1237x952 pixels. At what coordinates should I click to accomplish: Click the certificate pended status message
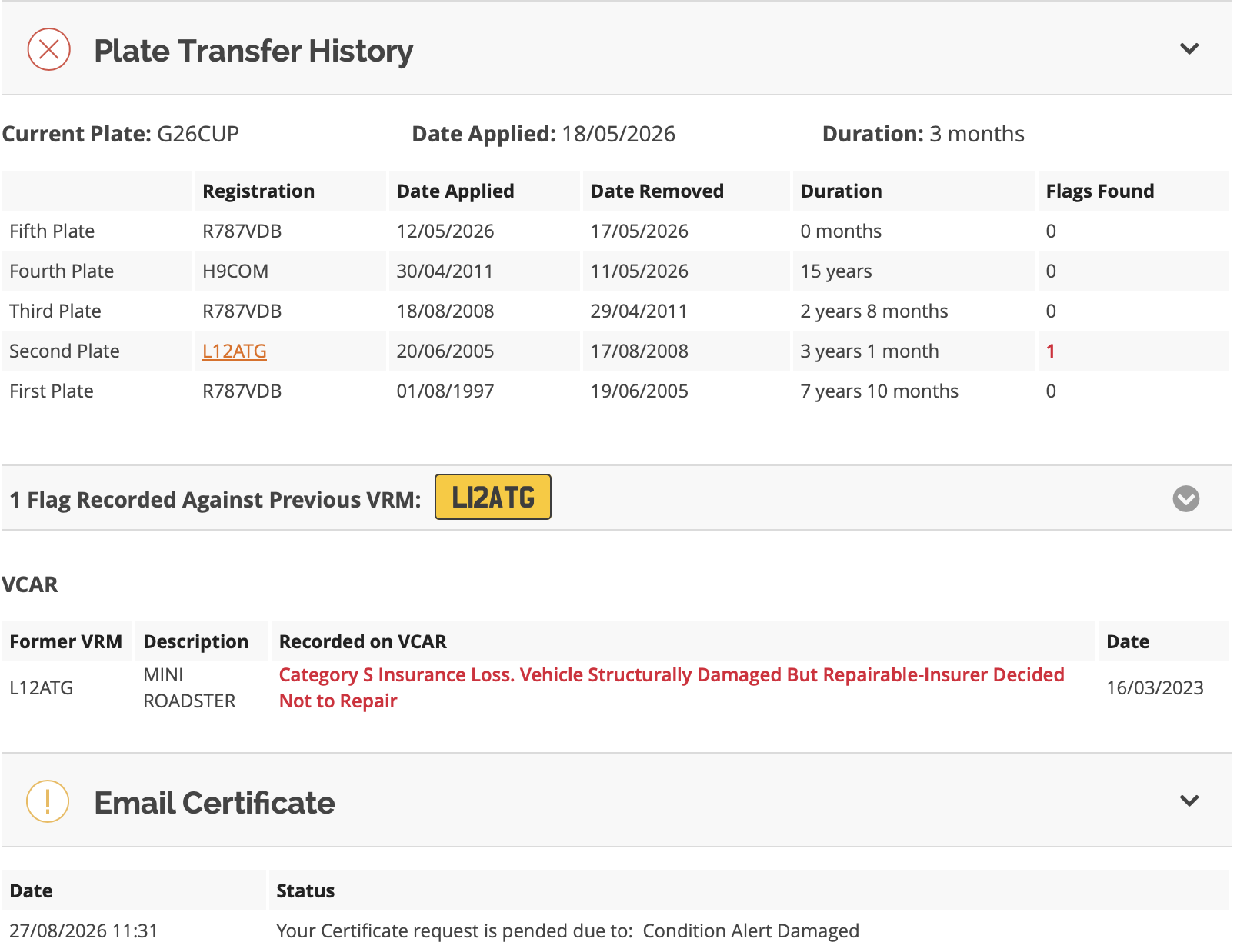568,931
